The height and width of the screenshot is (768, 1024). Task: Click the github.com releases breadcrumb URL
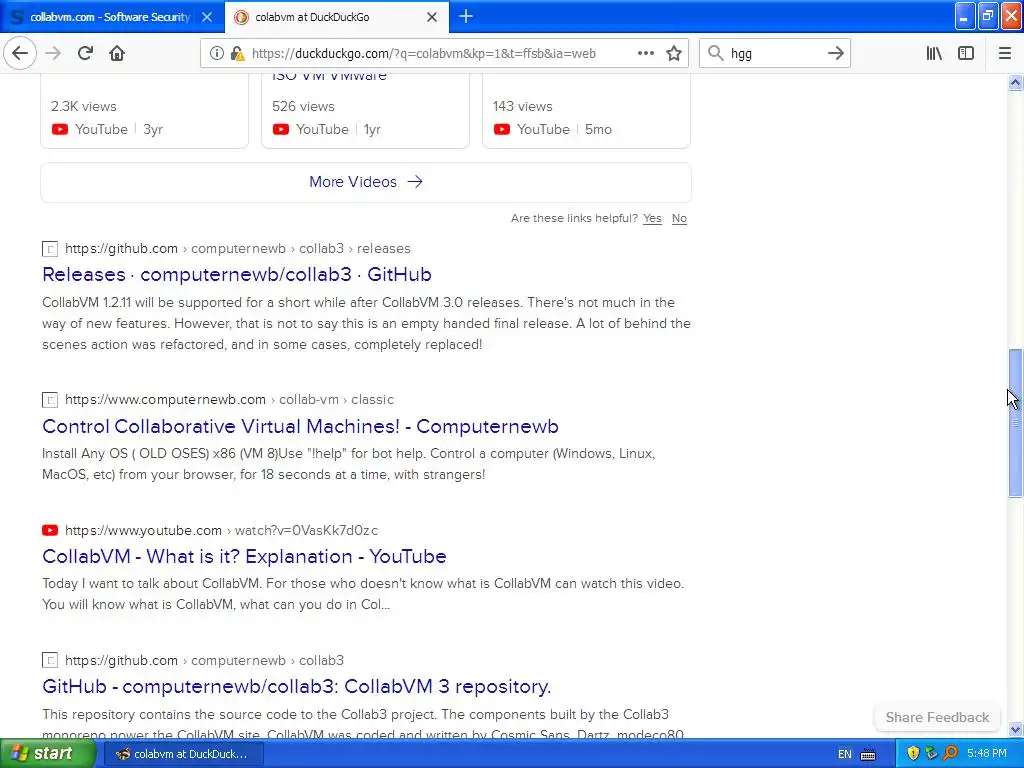pos(238,248)
